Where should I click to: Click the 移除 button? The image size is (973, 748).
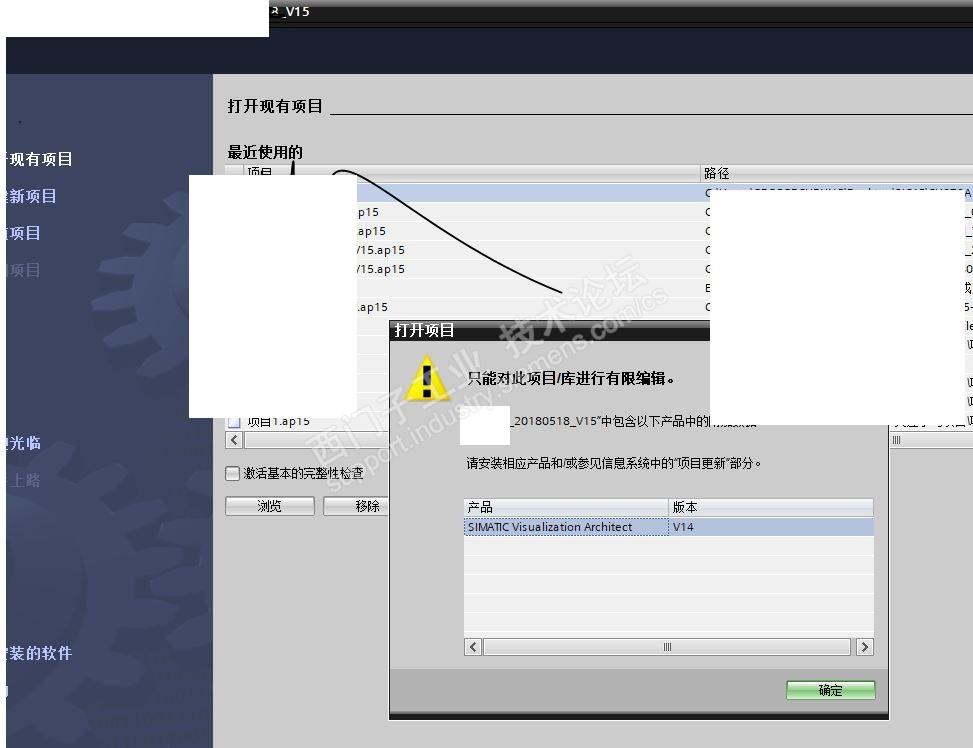pos(356,506)
